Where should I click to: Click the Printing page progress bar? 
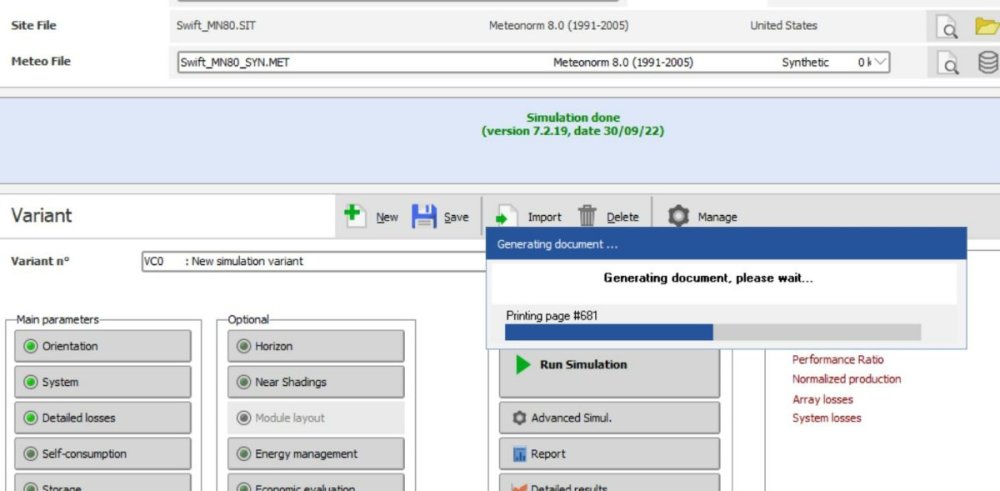coord(713,332)
